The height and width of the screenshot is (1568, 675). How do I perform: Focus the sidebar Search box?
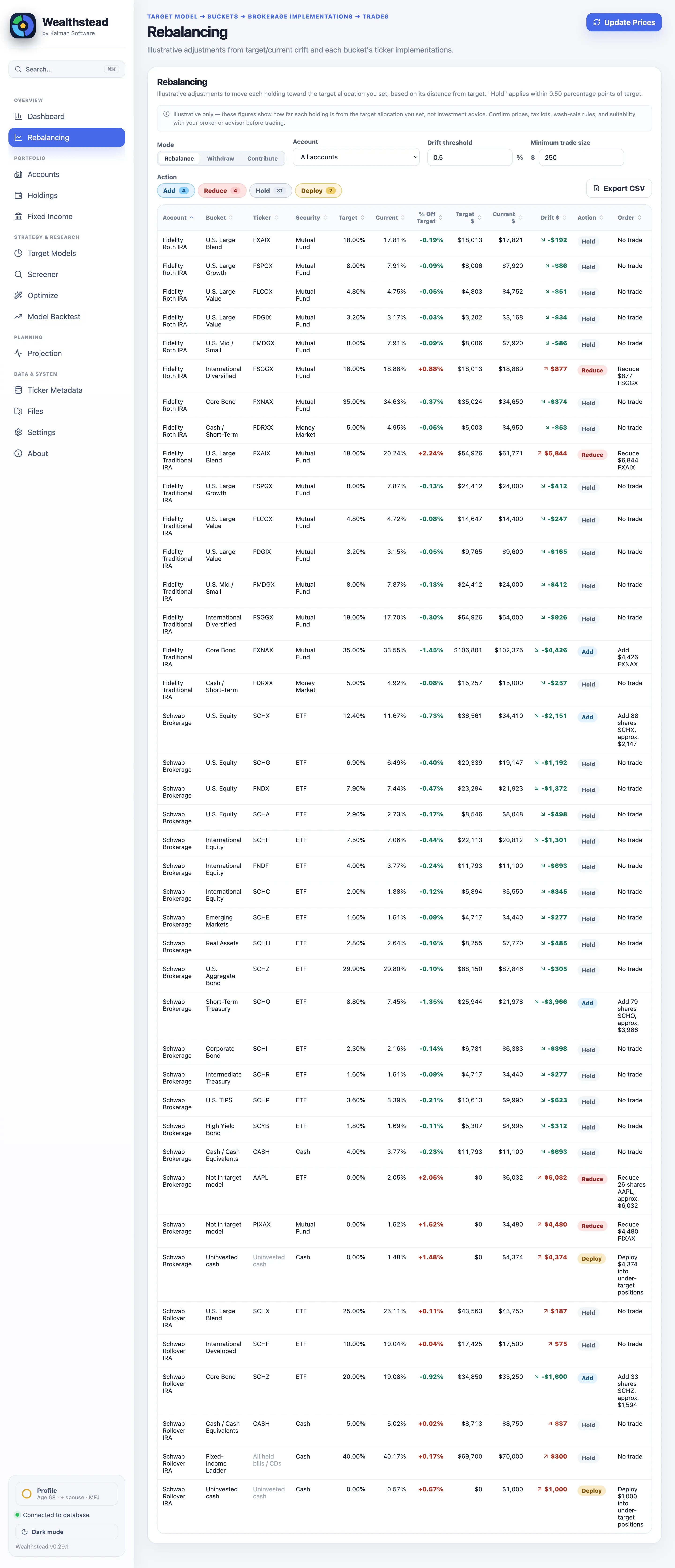coord(67,69)
